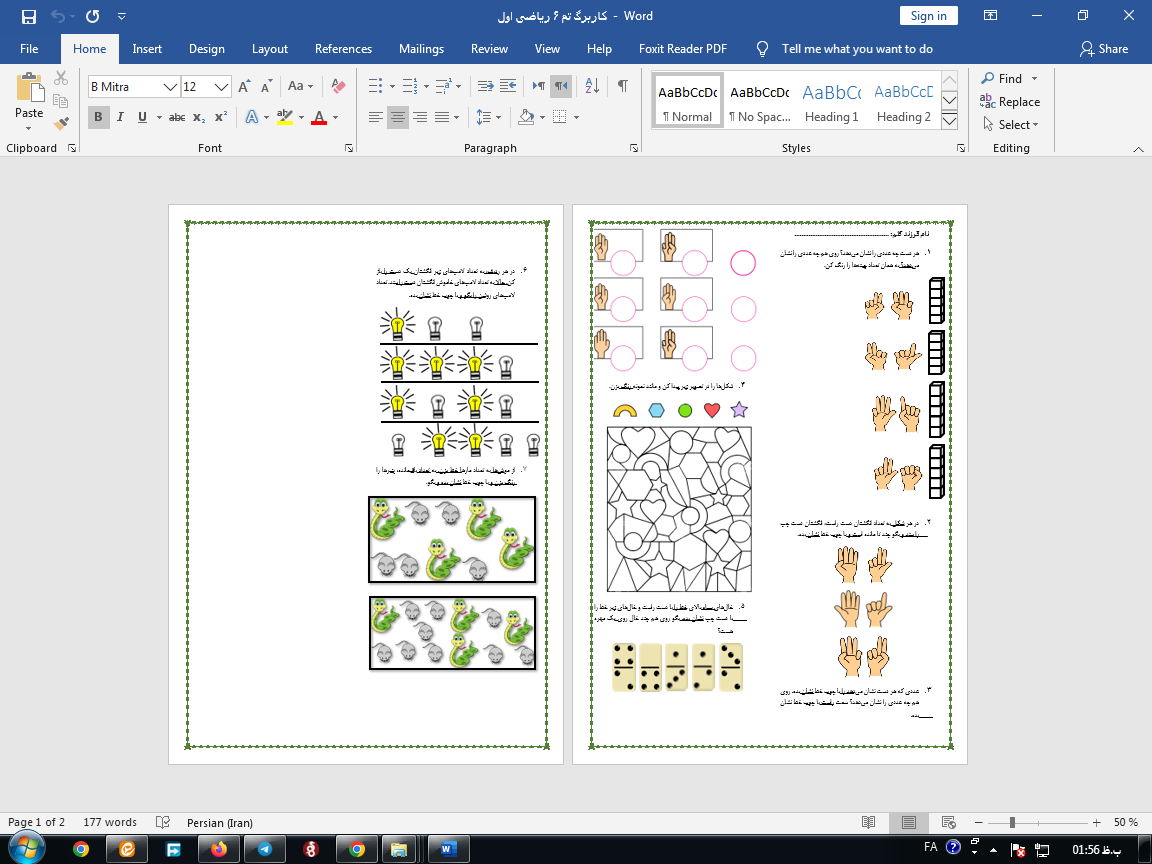1152x864 pixels.
Task: Click the Format Painter brush icon
Action: 61,124
